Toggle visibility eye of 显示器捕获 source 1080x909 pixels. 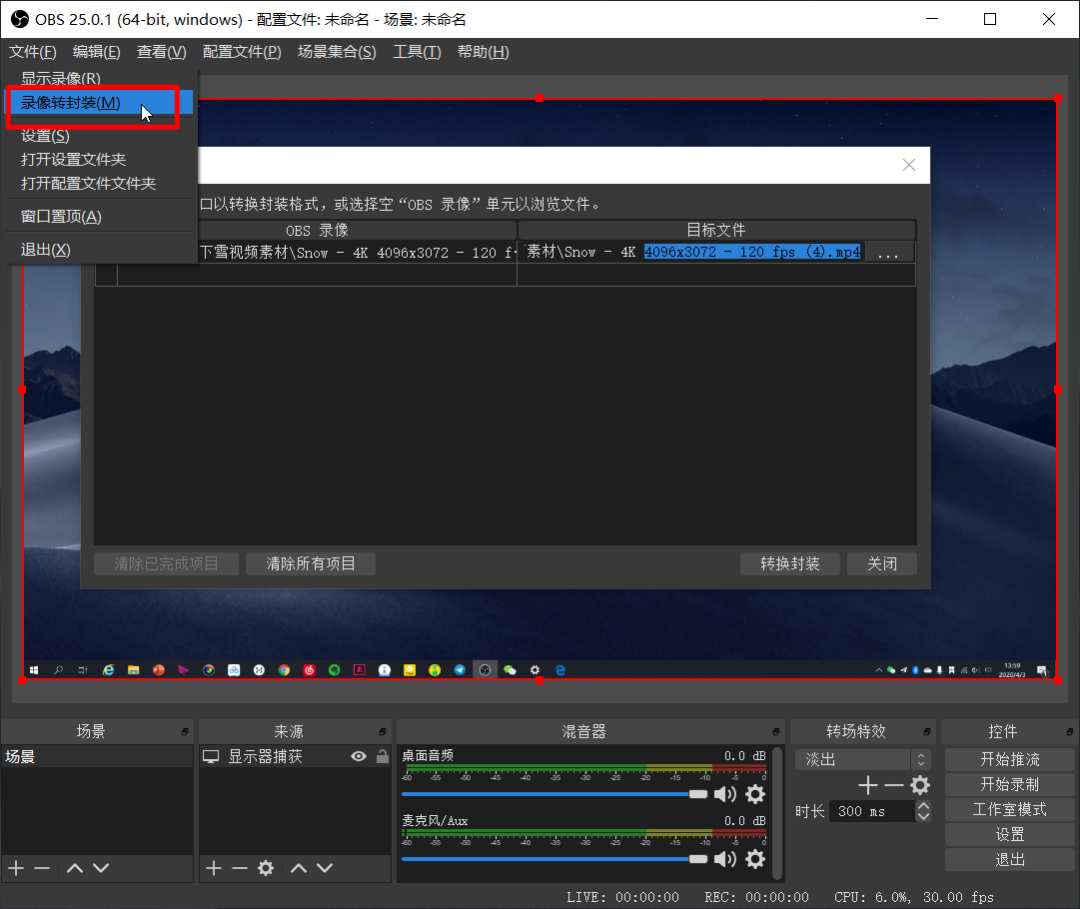358,757
